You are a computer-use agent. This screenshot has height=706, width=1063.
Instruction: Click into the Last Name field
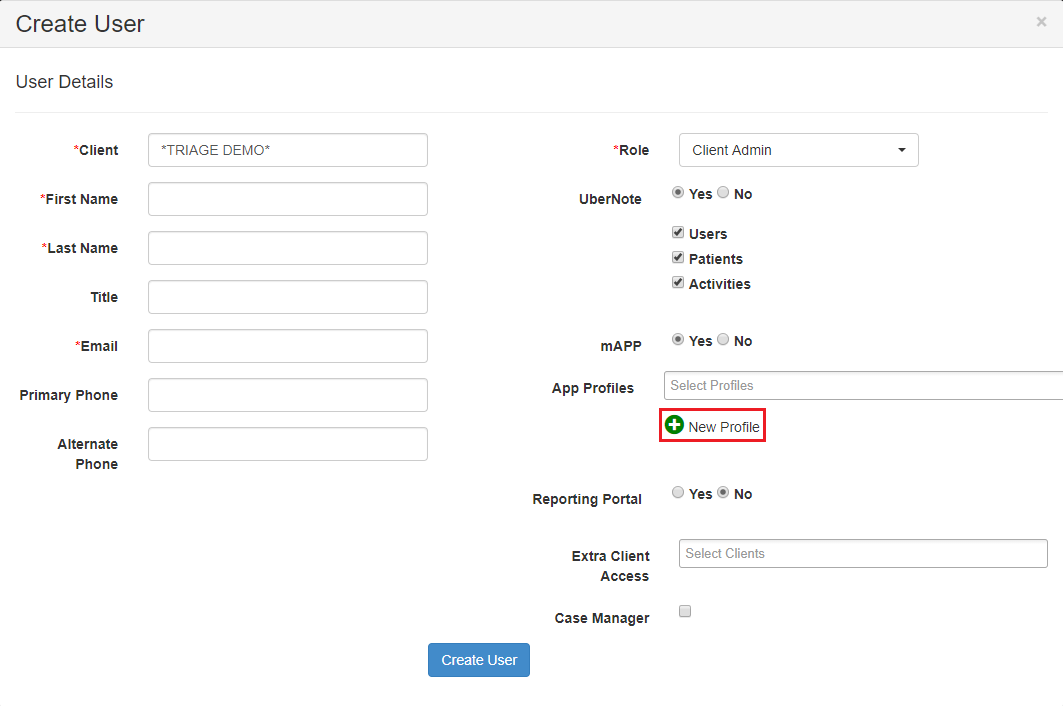288,248
